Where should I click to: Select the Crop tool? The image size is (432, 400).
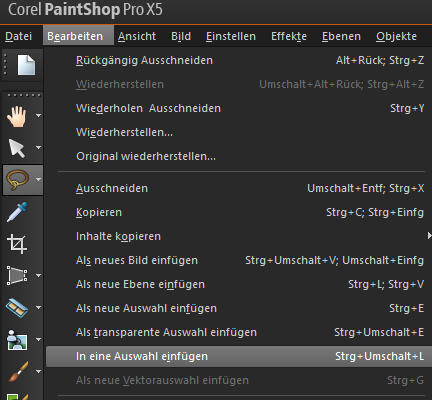click(17, 244)
